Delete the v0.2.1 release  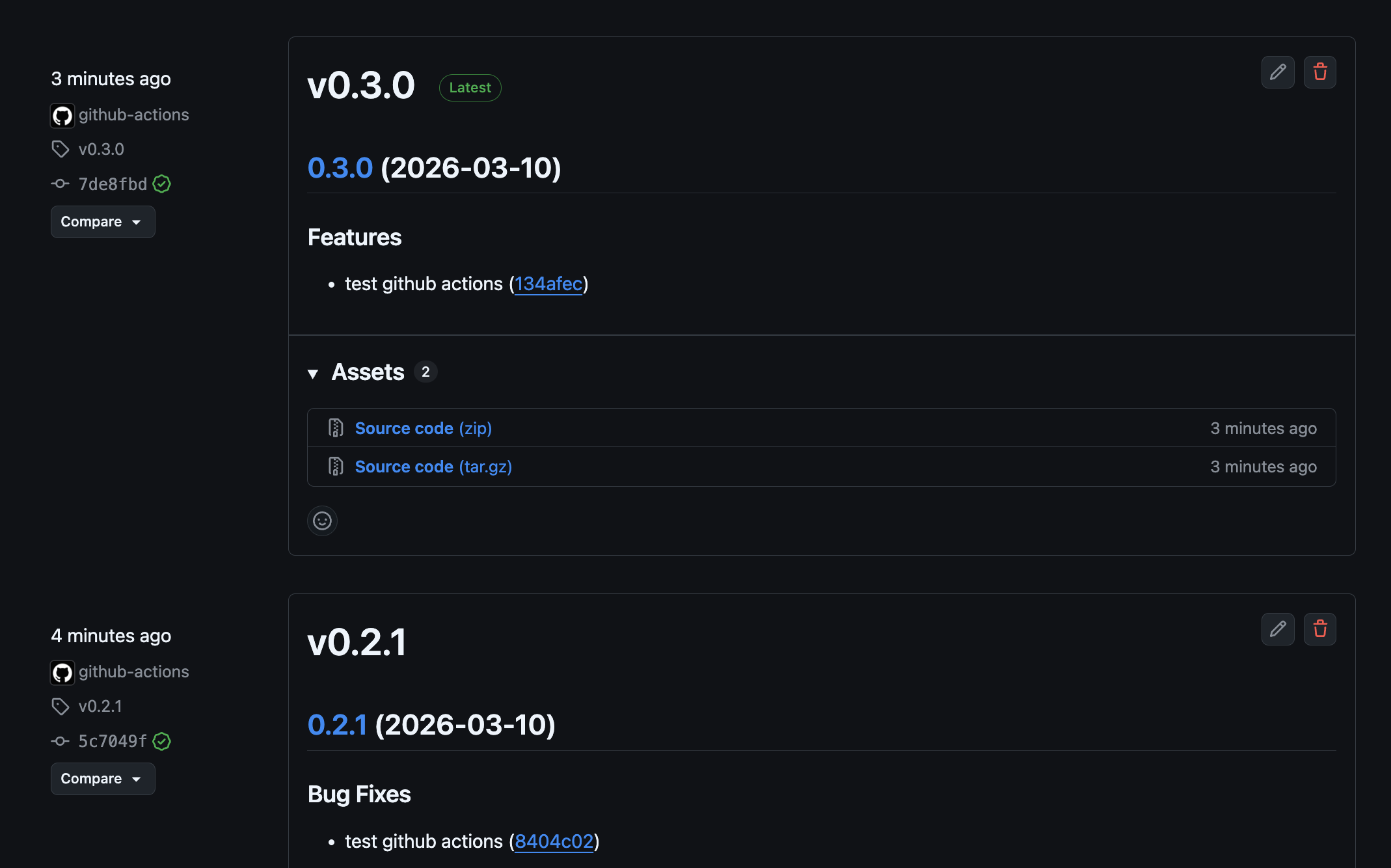pyautogui.click(x=1320, y=629)
